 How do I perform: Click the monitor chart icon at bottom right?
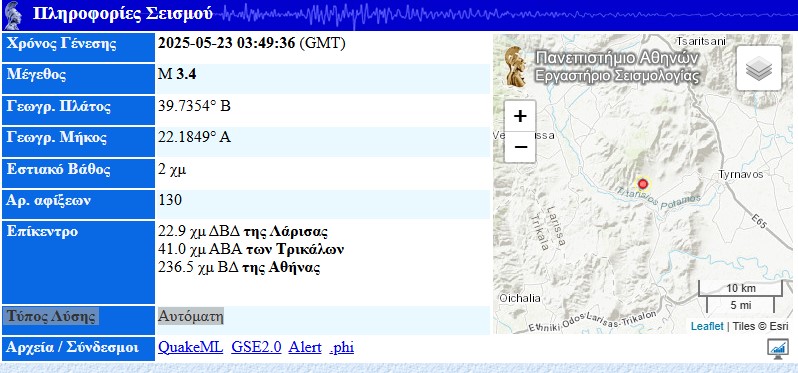click(x=777, y=349)
